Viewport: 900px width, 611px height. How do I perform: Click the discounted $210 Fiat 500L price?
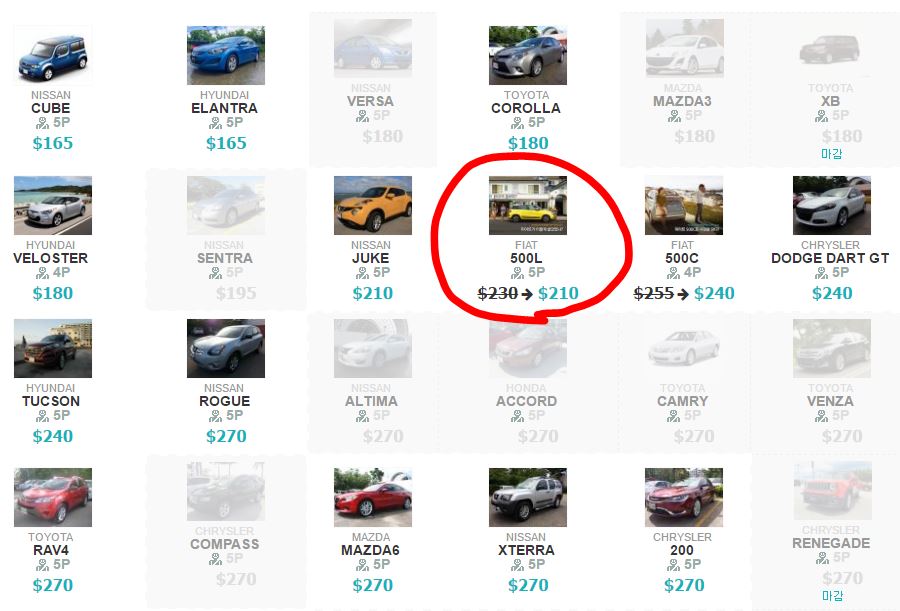[x=558, y=293]
